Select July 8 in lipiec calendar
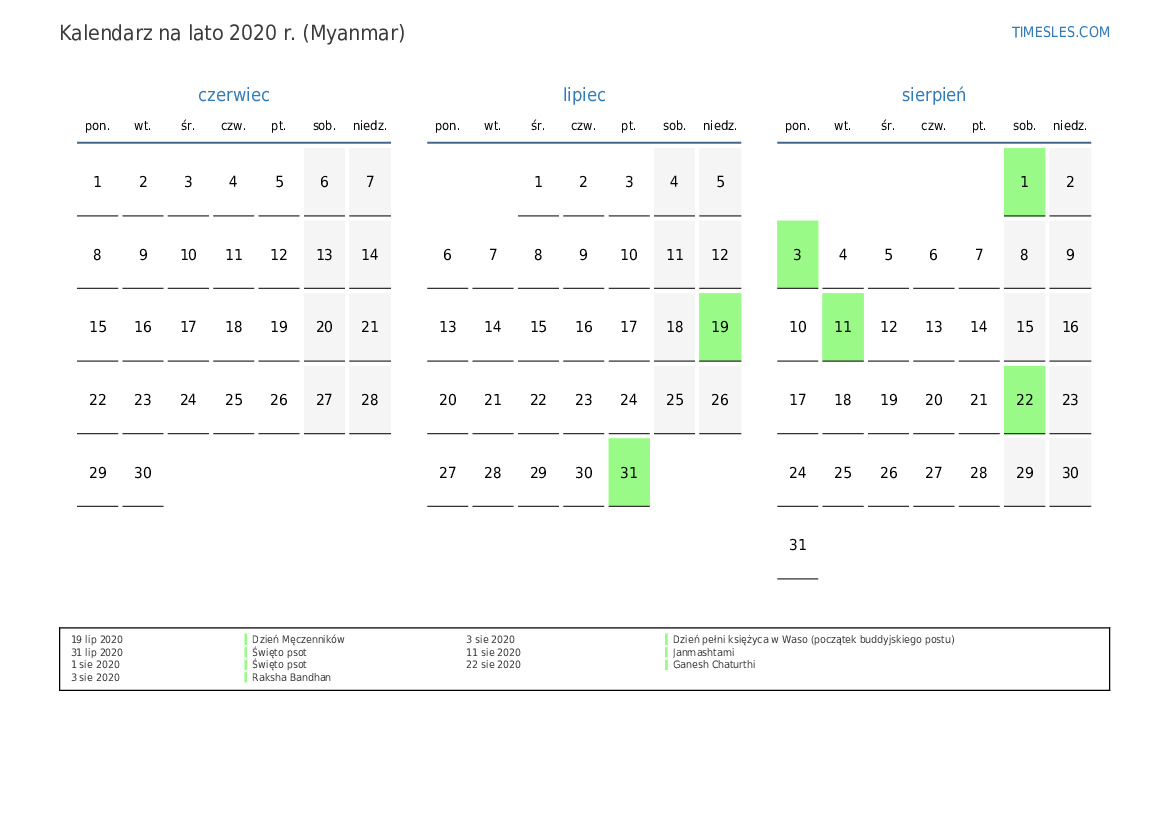 538,255
